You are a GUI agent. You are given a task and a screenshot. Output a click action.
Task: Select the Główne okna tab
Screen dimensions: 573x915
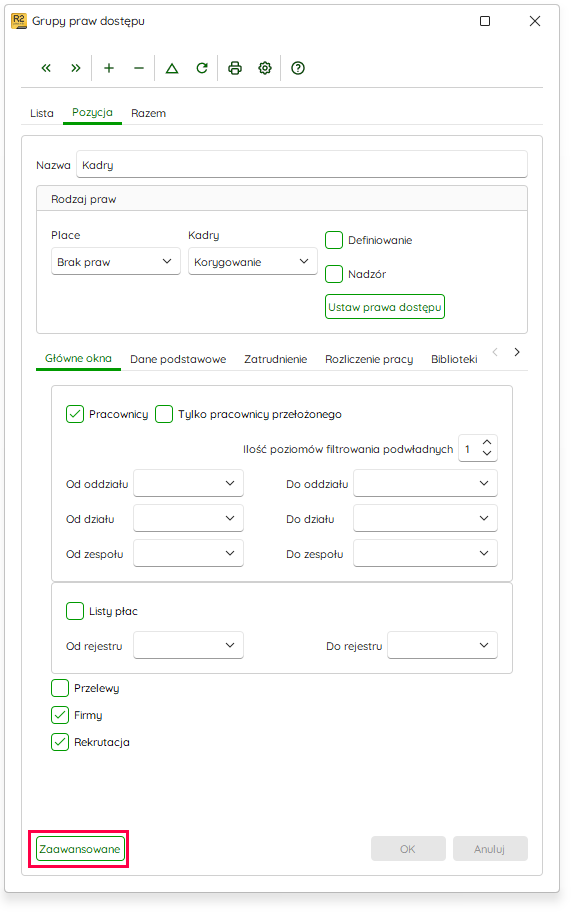coord(78,358)
